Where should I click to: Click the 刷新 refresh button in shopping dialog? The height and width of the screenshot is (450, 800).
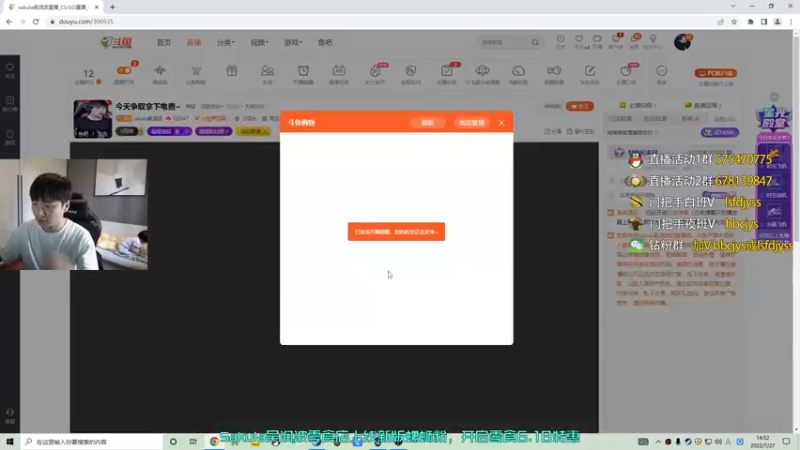pyautogui.click(x=427, y=123)
